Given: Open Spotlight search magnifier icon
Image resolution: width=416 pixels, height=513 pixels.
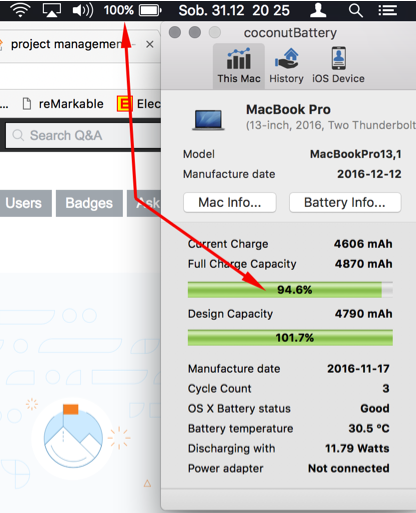Looking at the screenshot, I should (x=356, y=11).
